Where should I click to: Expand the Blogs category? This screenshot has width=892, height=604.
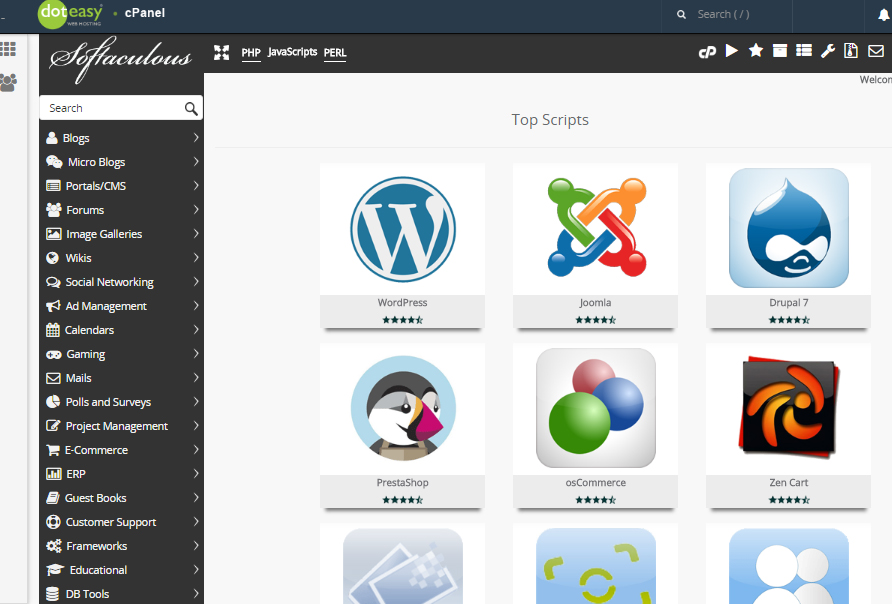[122, 138]
